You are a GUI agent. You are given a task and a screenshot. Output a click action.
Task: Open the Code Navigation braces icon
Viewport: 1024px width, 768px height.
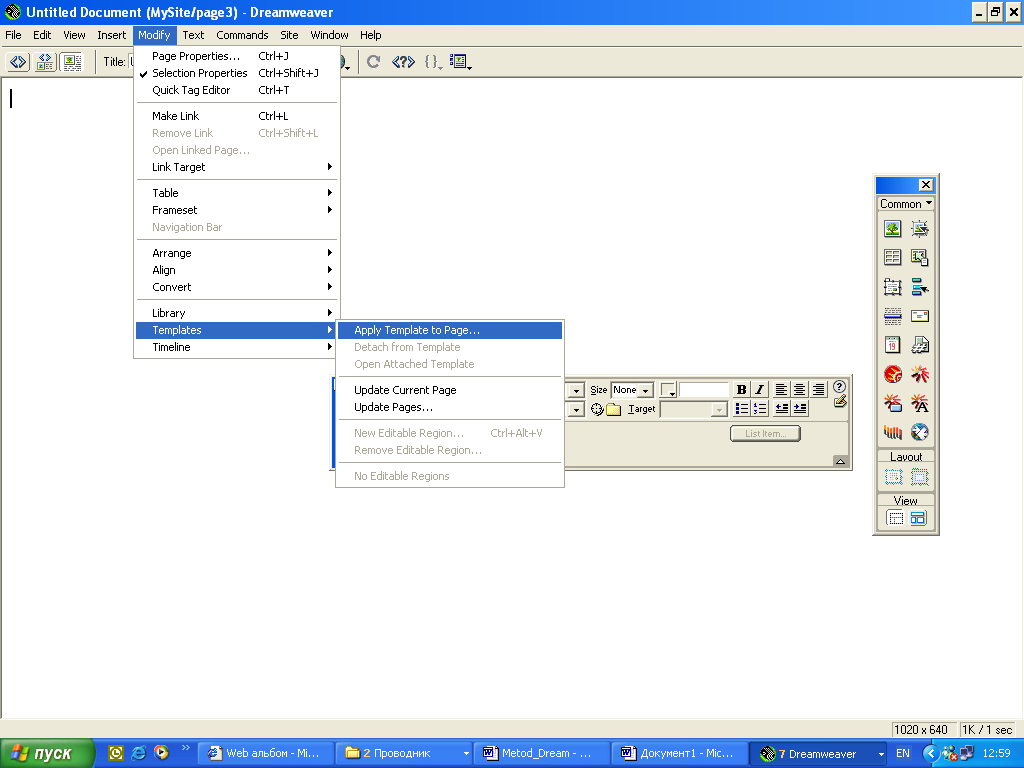click(433, 61)
